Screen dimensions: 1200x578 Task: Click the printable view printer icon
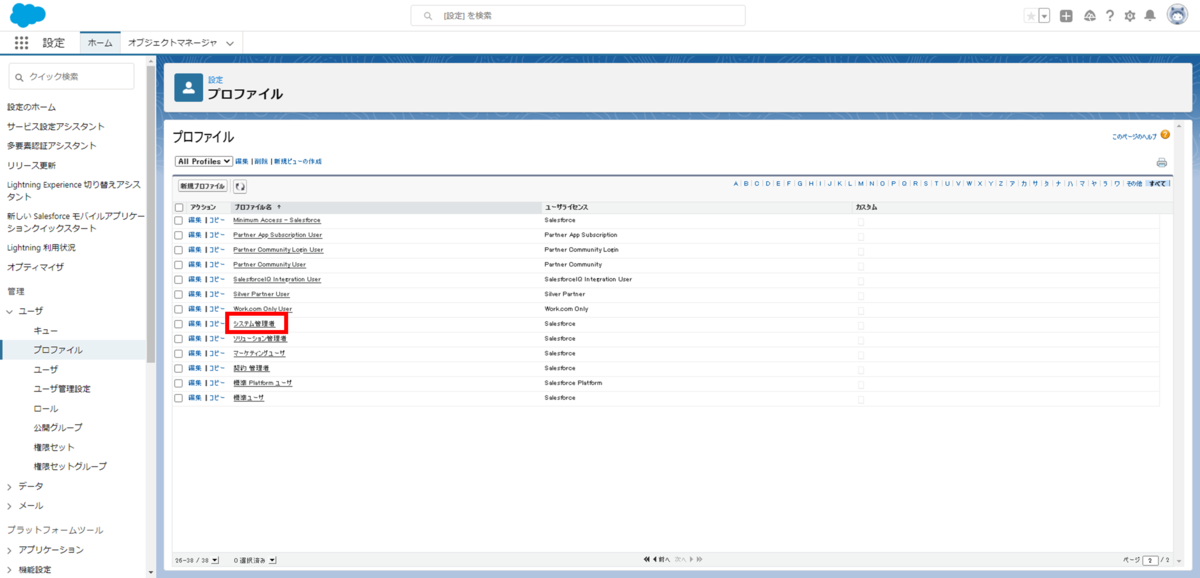click(1162, 162)
